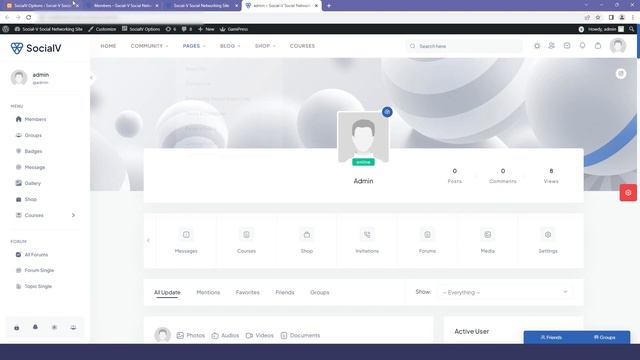Select the All Update tab

[167, 293]
